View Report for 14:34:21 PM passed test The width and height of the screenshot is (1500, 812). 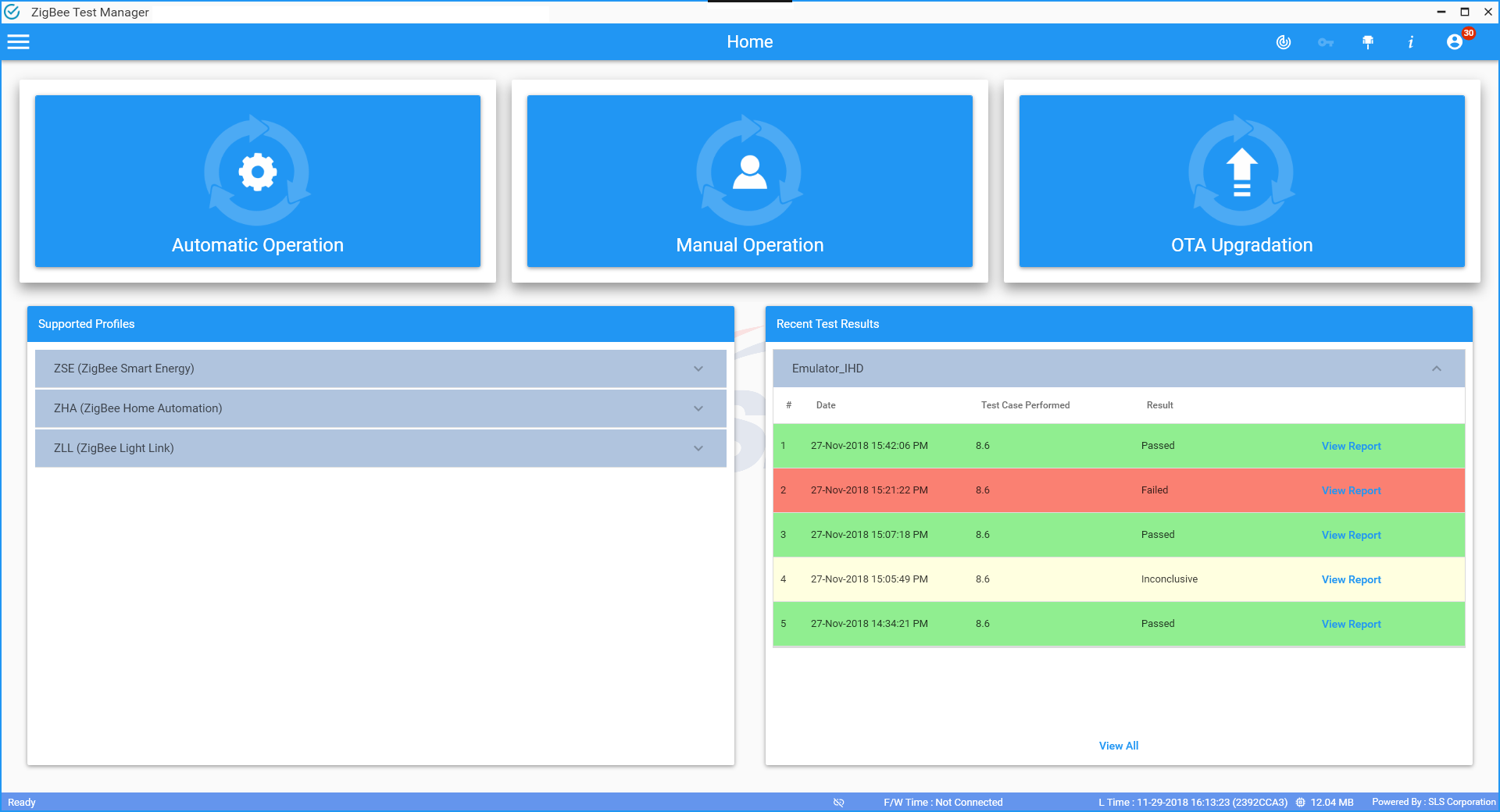1351,624
